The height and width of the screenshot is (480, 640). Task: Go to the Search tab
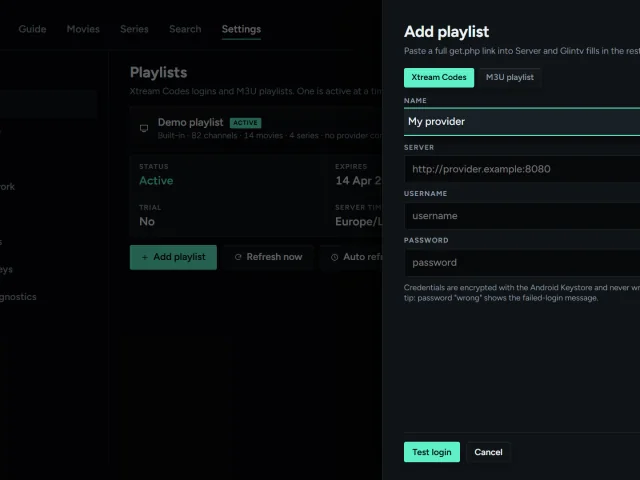point(185,29)
